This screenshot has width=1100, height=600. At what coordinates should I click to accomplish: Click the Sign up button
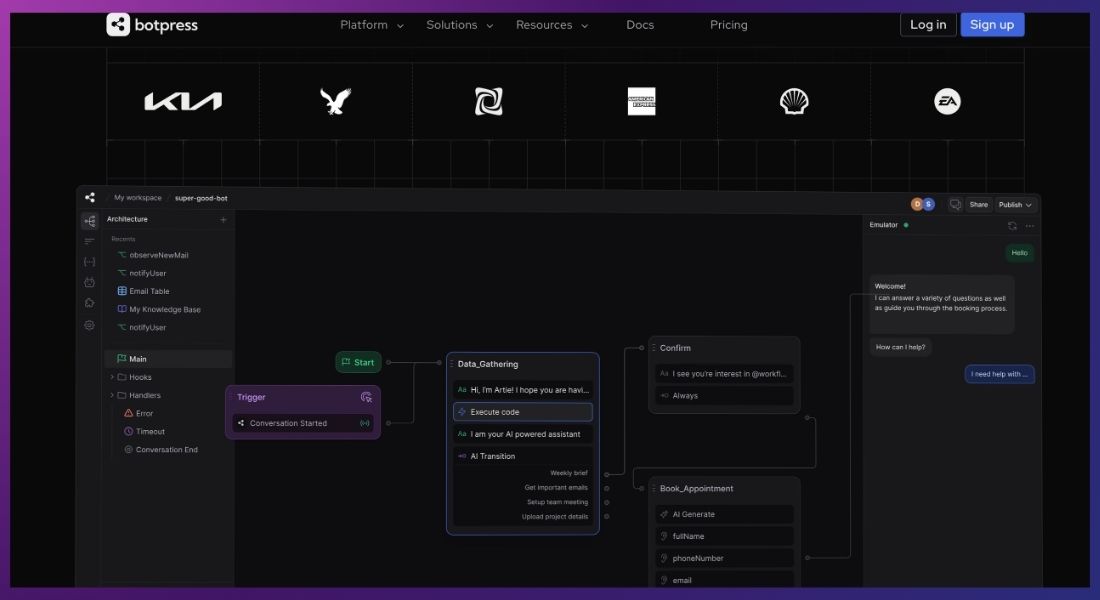[x=991, y=25]
